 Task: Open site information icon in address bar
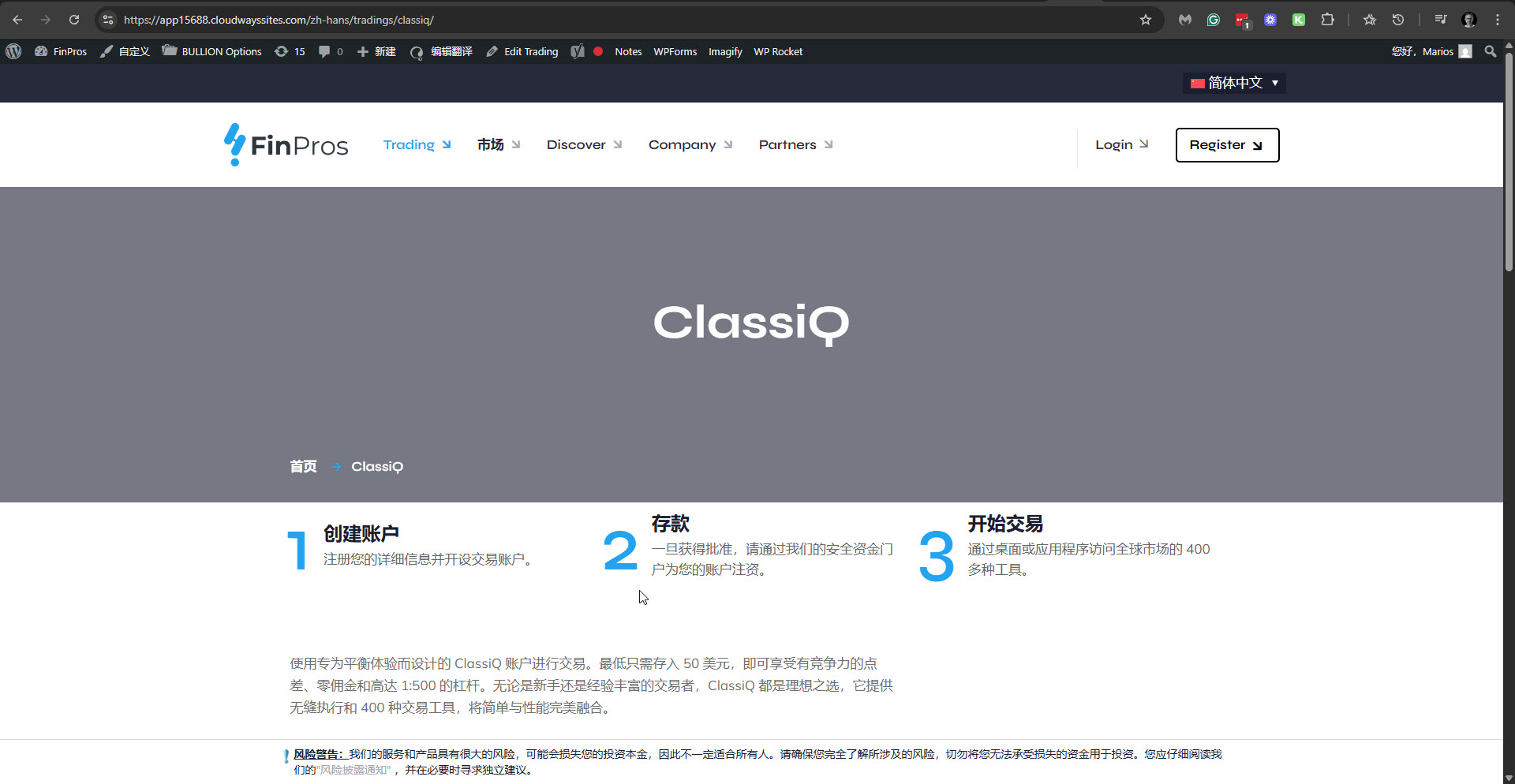point(109,20)
